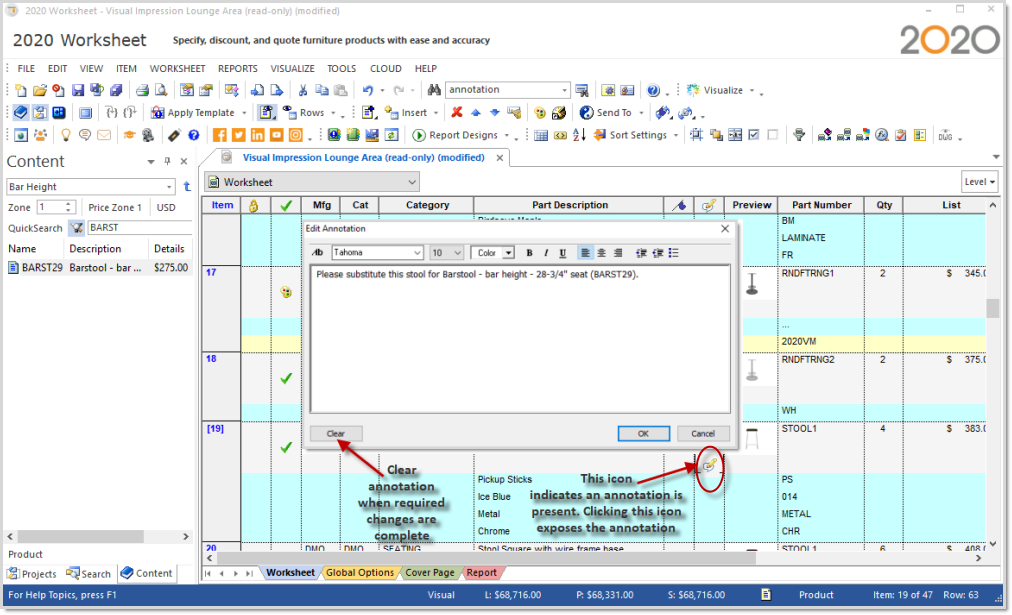Click the Print icon in toolbar
Image resolution: width=1012 pixels, height=615 pixels.
click(142, 90)
